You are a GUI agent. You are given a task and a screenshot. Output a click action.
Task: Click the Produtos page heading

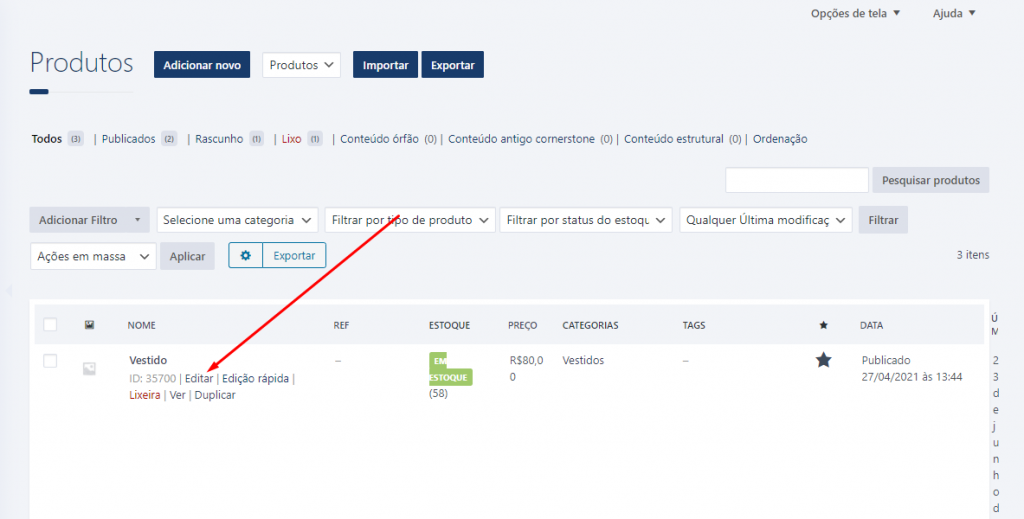82,63
